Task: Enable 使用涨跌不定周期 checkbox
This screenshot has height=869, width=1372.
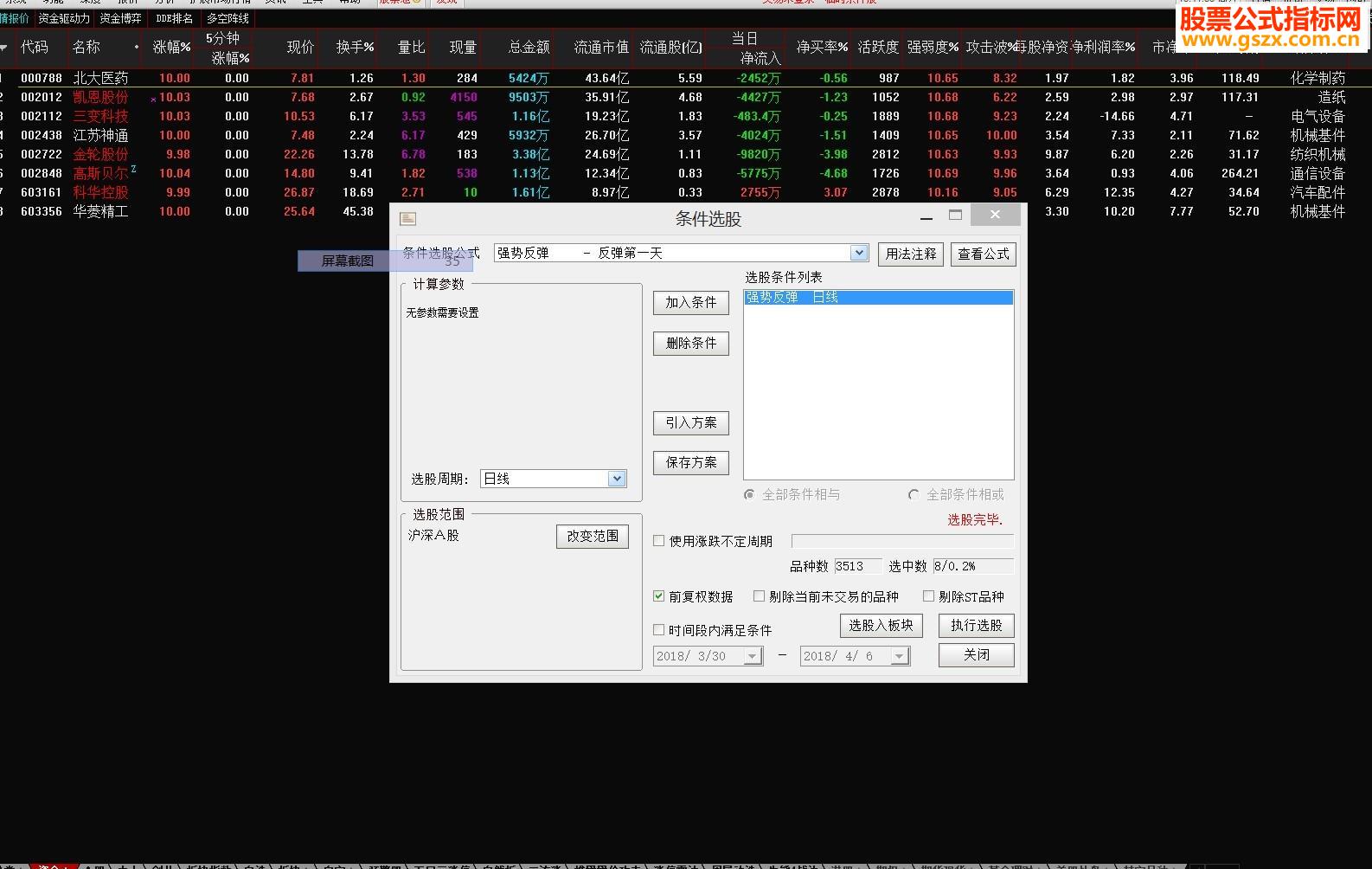Action: coord(659,541)
